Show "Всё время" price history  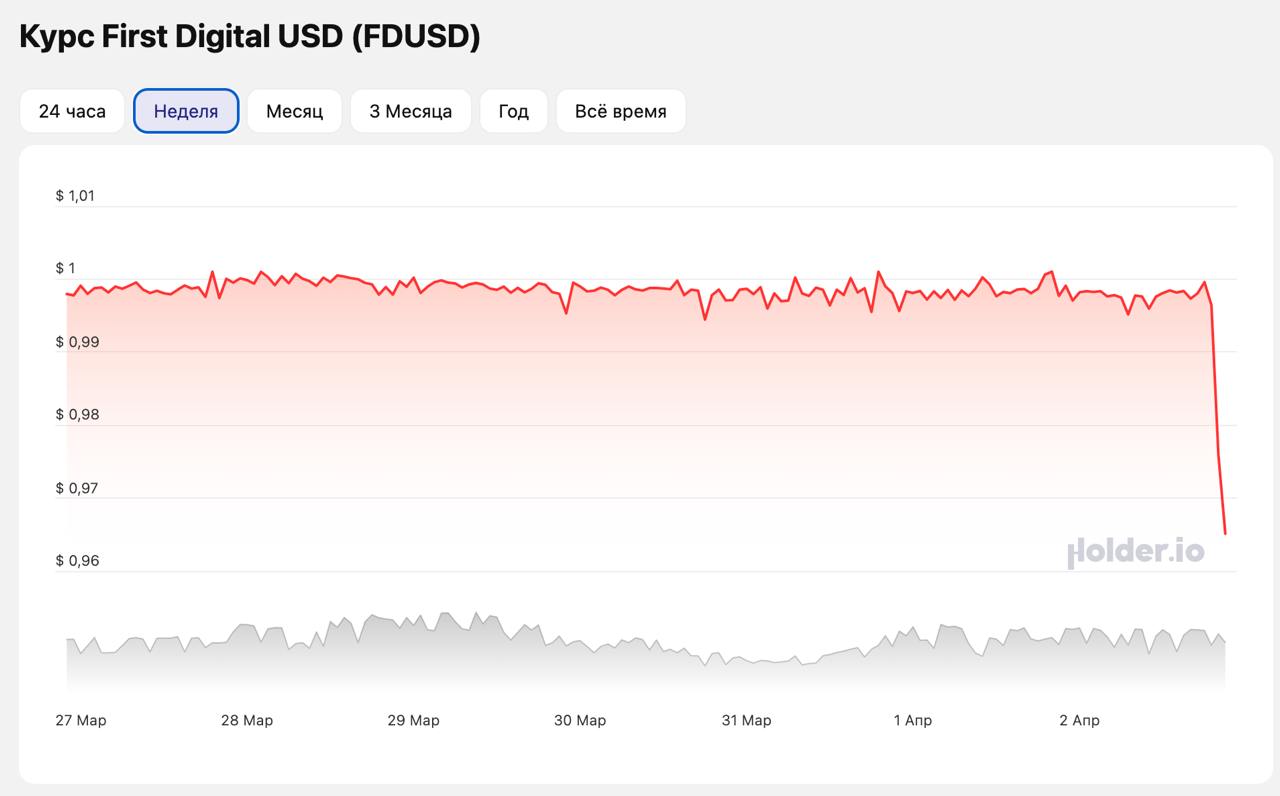pyautogui.click(x=620, y=111)
